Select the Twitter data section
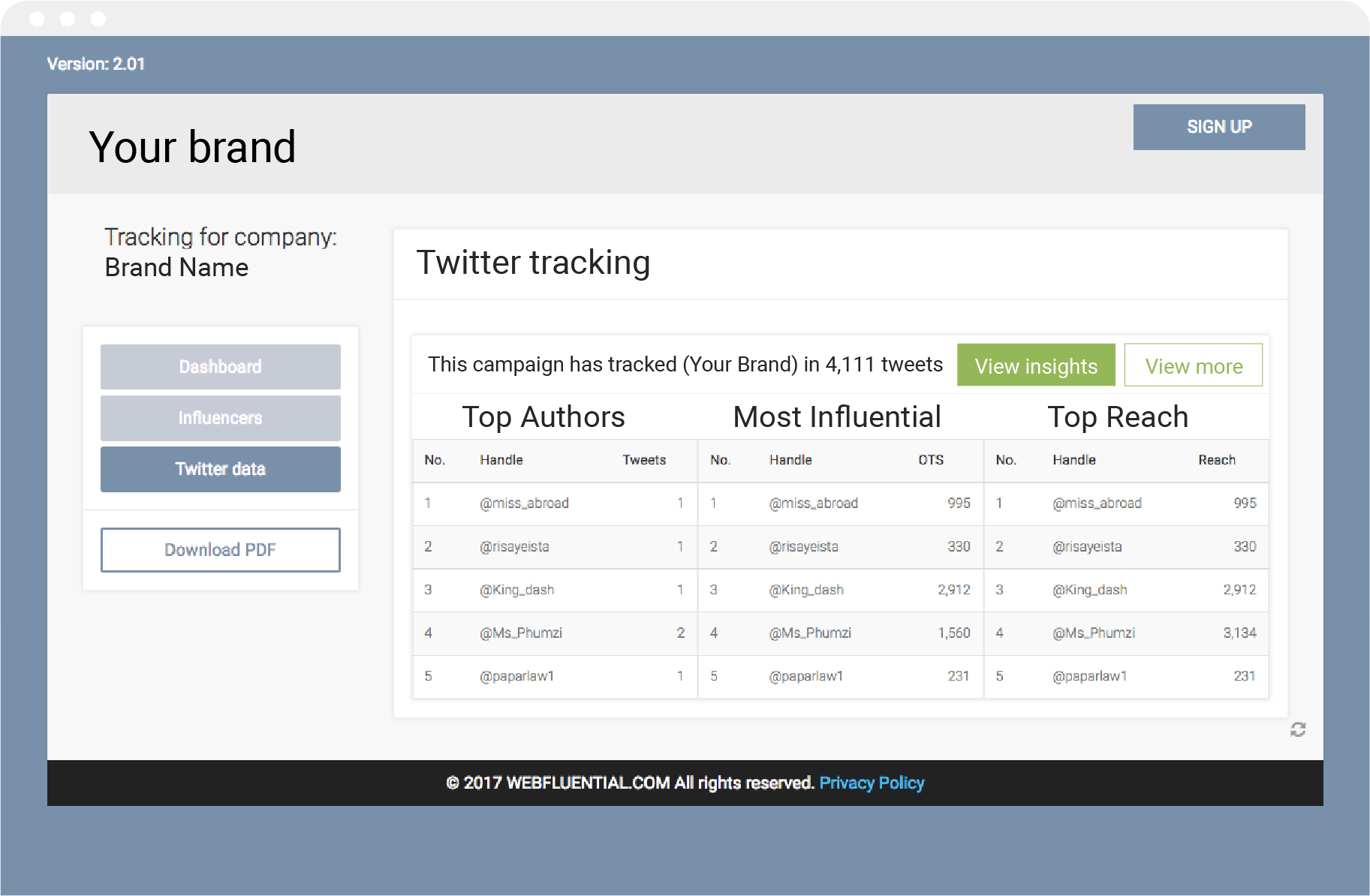The height and width of the screenshot is (896, 1370). 221,469
